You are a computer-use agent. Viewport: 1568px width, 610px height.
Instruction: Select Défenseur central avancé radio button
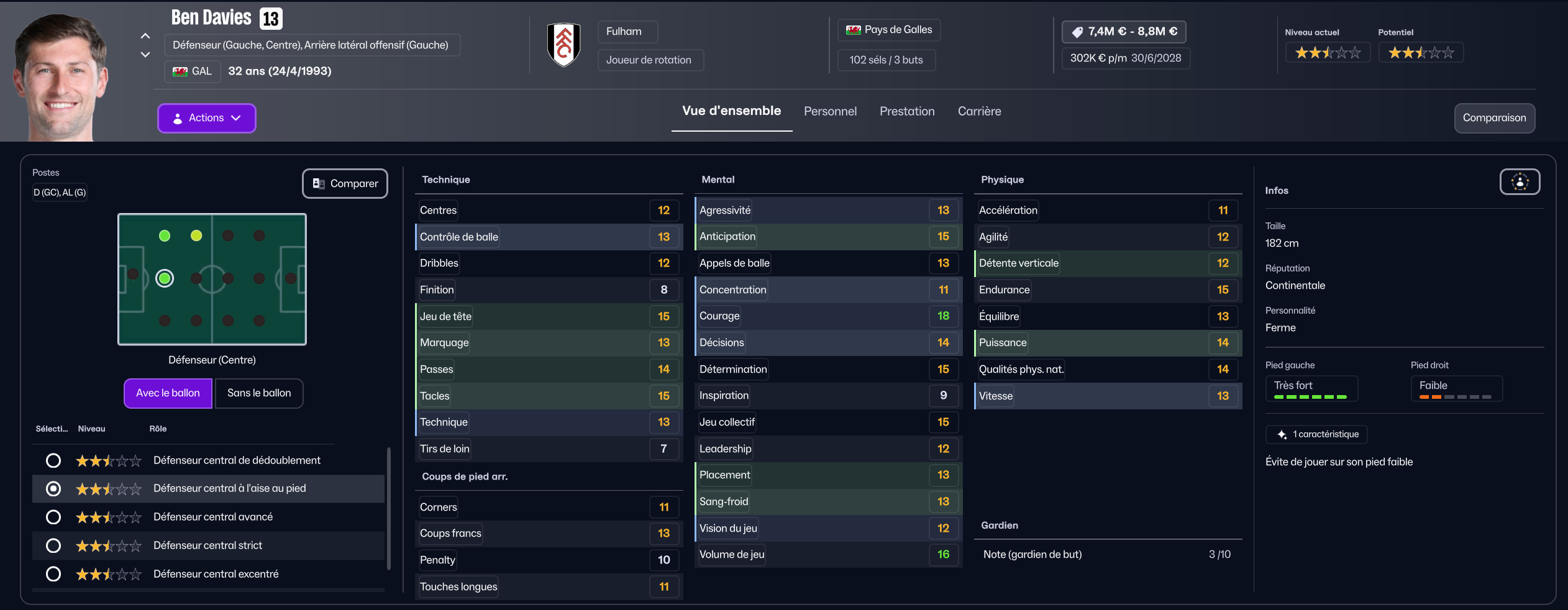pos(53,517)
